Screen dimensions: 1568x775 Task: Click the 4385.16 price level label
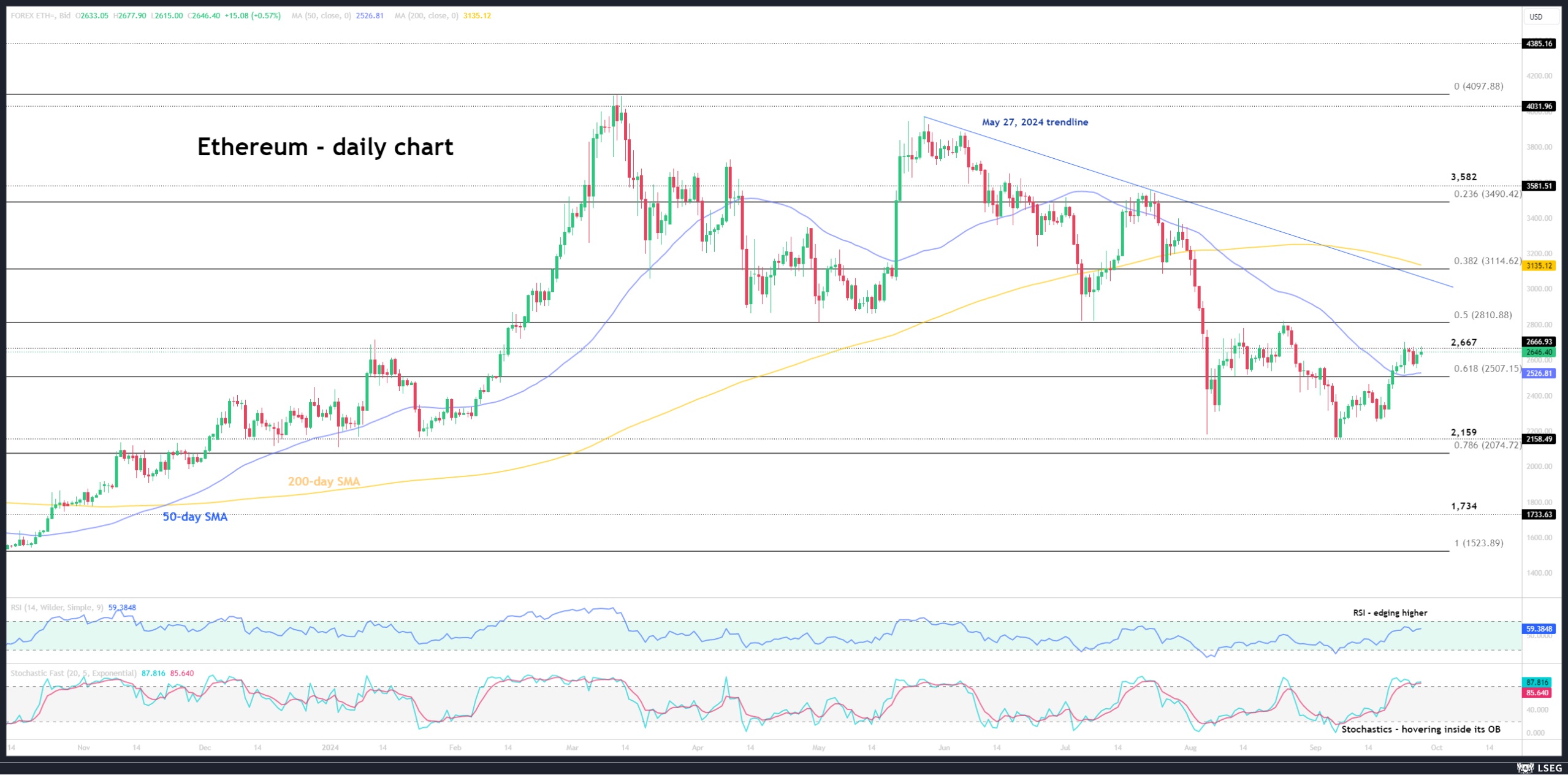pyautogui.click(x=1539, y=44)
